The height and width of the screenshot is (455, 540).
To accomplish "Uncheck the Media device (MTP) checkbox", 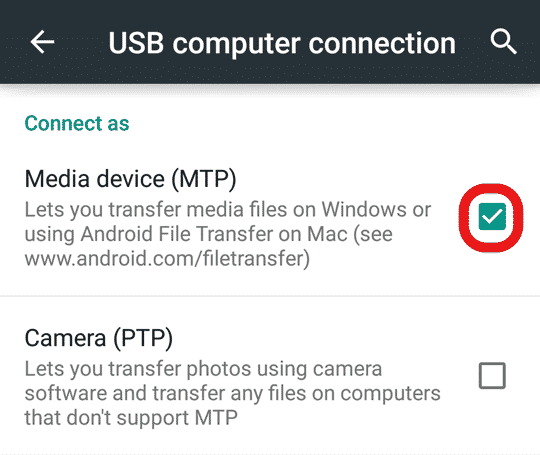I will [x=492, y=217].
